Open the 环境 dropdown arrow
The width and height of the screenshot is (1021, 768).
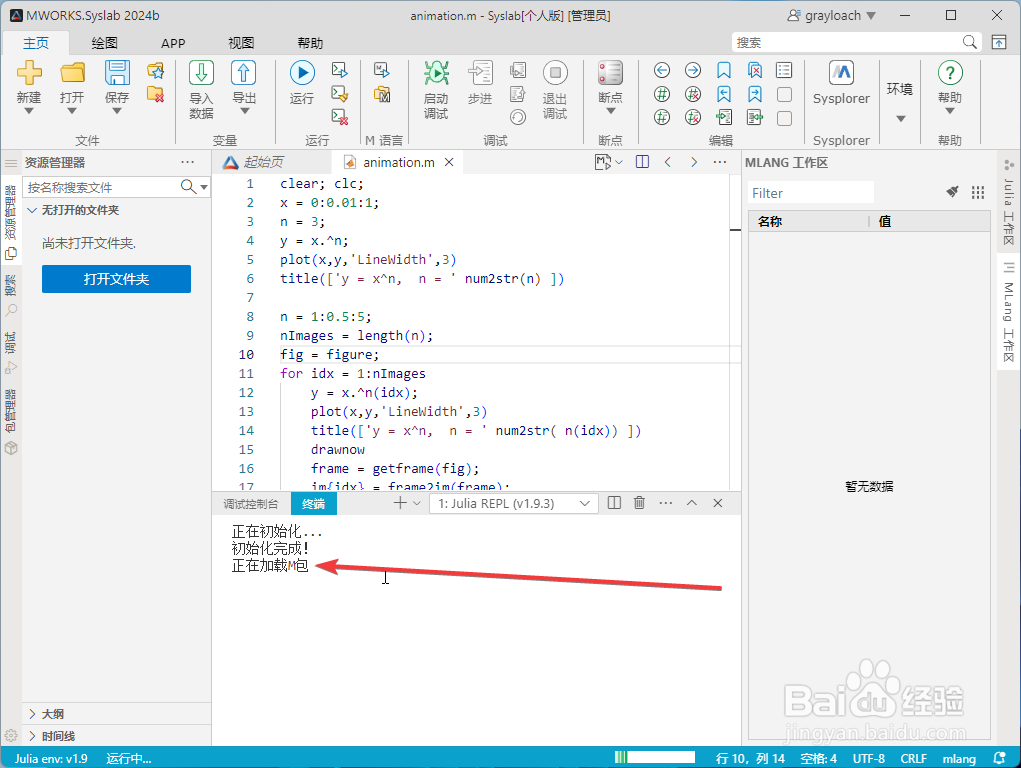pyautogui.click(x=901, y=119)
